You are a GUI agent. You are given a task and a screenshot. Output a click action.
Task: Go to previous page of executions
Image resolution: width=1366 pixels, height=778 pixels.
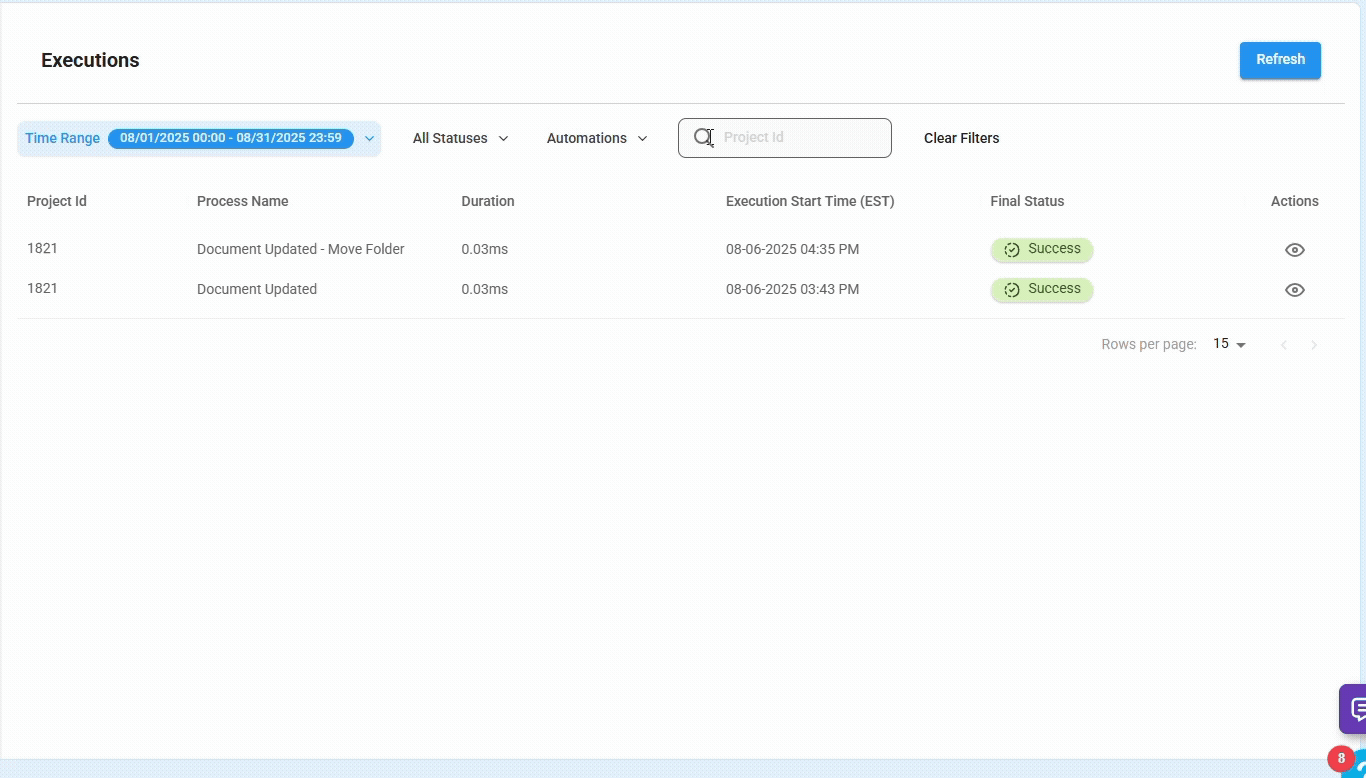(1284, 344)
